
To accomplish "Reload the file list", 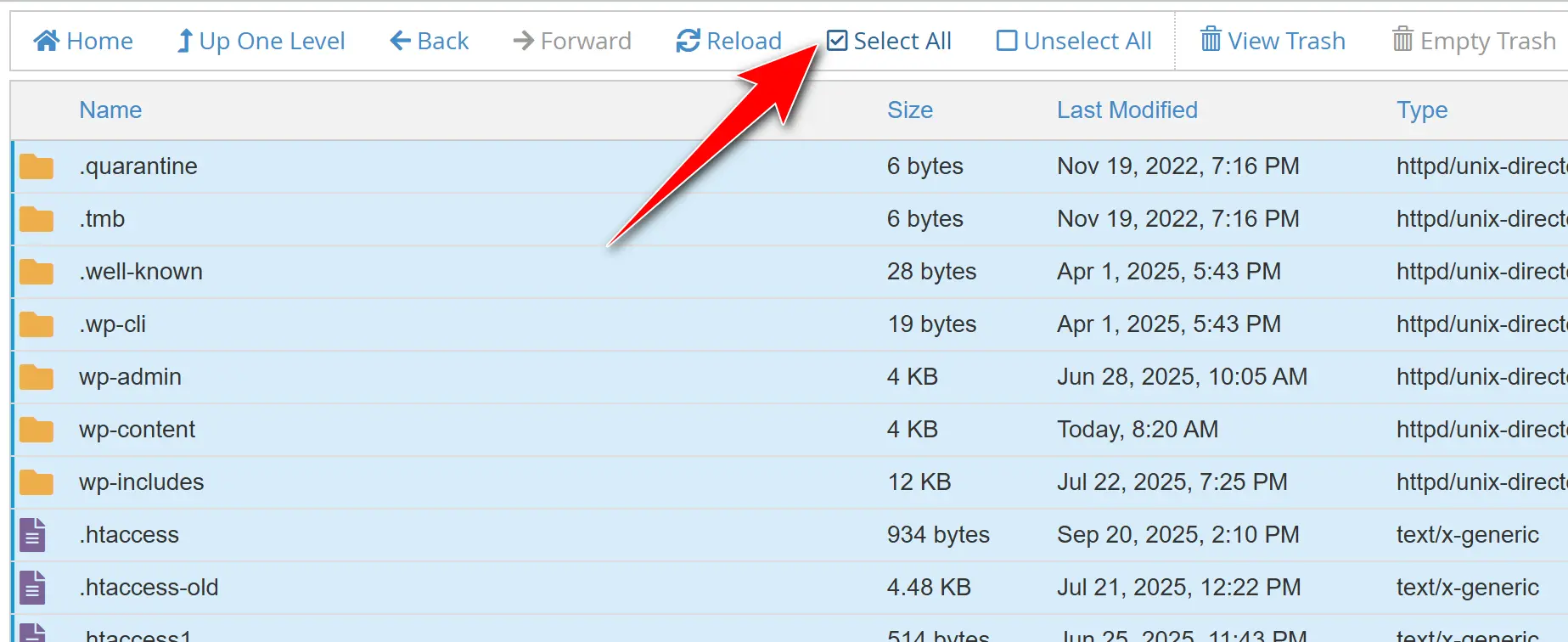I will coord(728,41).
